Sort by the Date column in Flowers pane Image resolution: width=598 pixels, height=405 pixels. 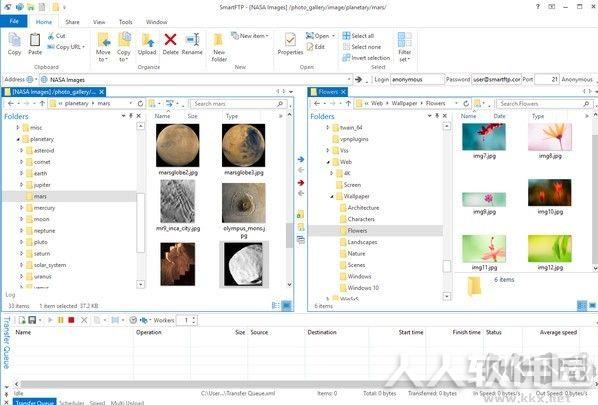click(499, 116)
